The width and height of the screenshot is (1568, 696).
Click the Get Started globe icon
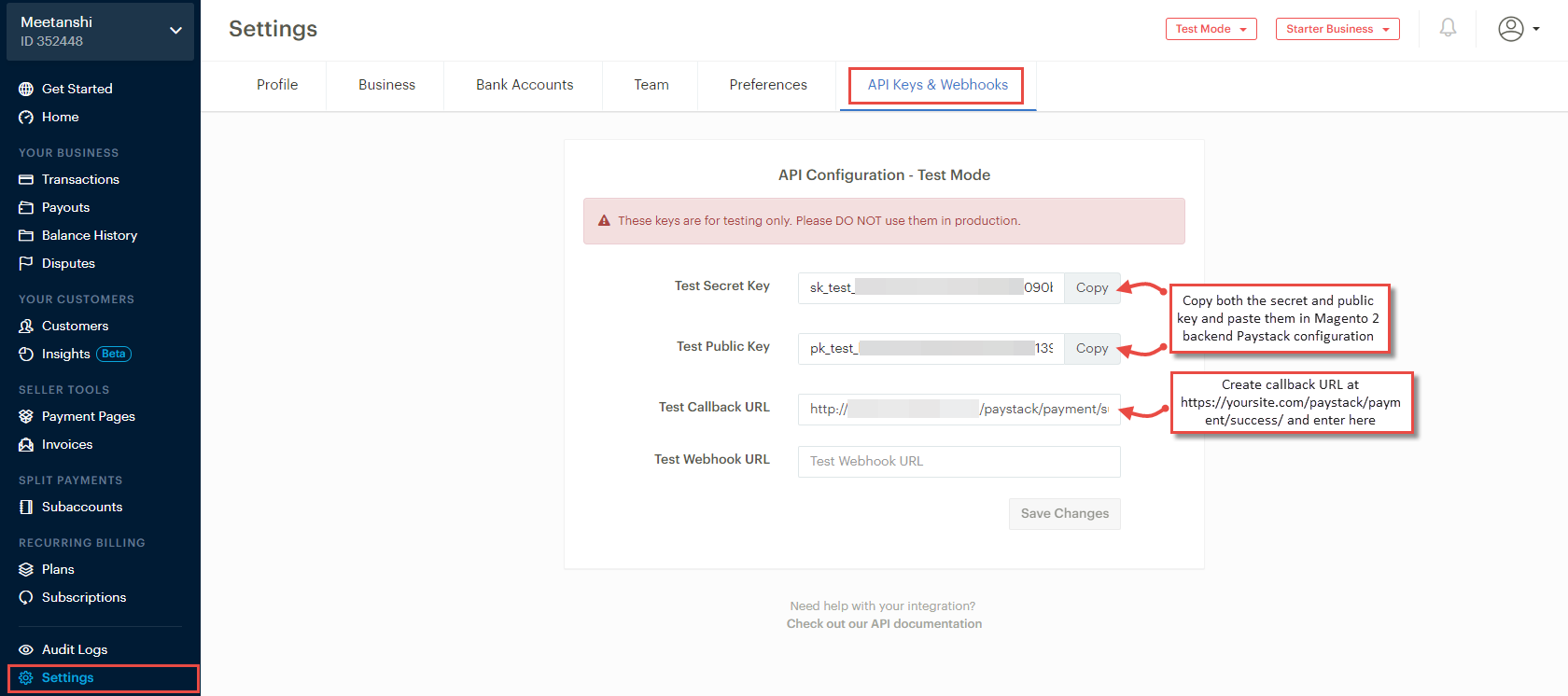click(x=26, y=89)
